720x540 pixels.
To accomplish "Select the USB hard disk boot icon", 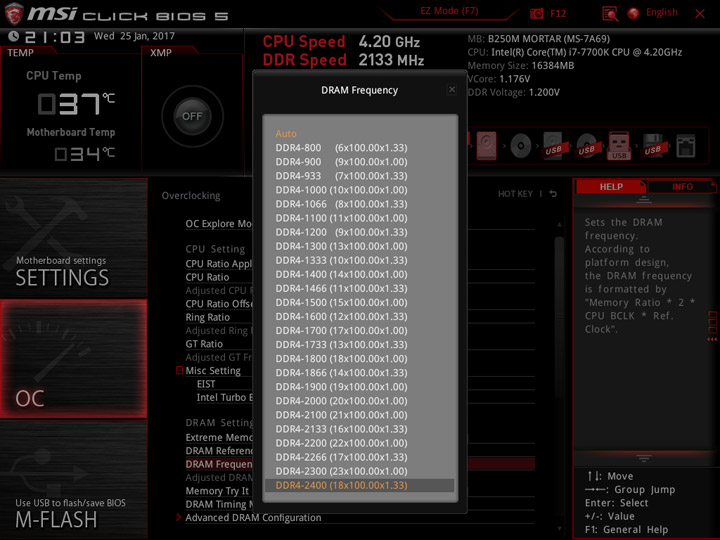I will tap(553, 146).
